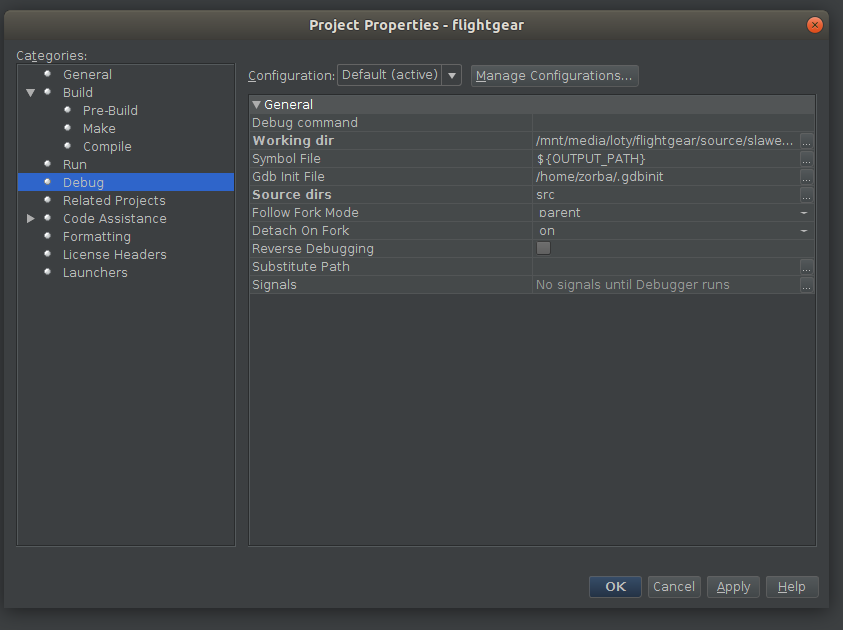Click the Cancel button
Screen dimensions: 843x630
click(674, 586)
